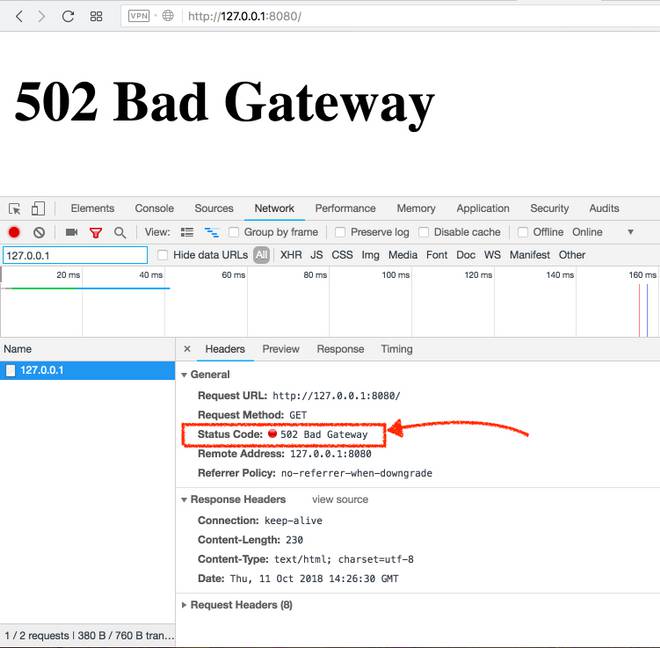Enable Hide data URLs checkbox
Viewport: 660px width, 648px height.
(x=163, y=255)
